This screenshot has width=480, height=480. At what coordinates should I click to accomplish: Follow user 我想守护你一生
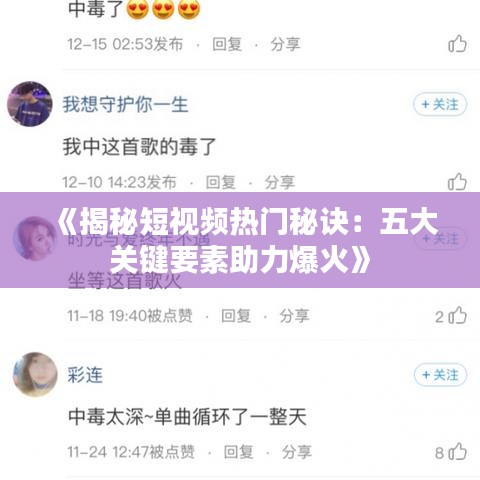tap(440, 104)
